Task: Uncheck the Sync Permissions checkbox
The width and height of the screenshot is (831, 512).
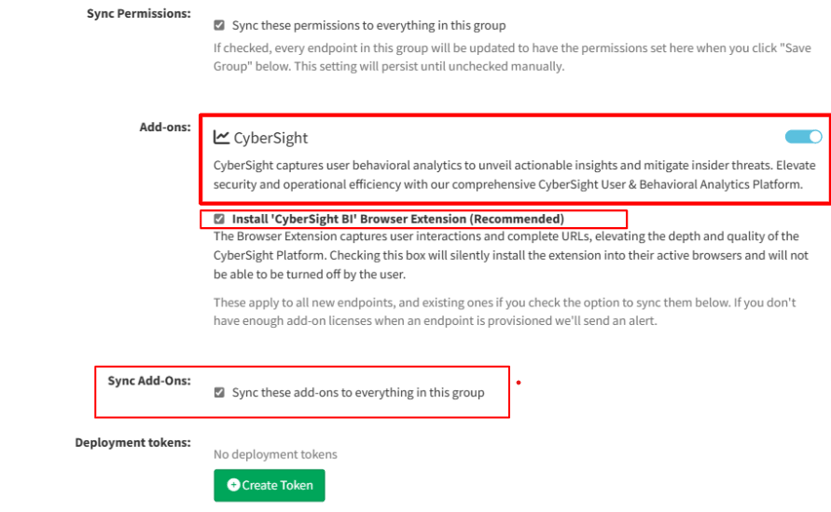Action: [x=219, y=25]
